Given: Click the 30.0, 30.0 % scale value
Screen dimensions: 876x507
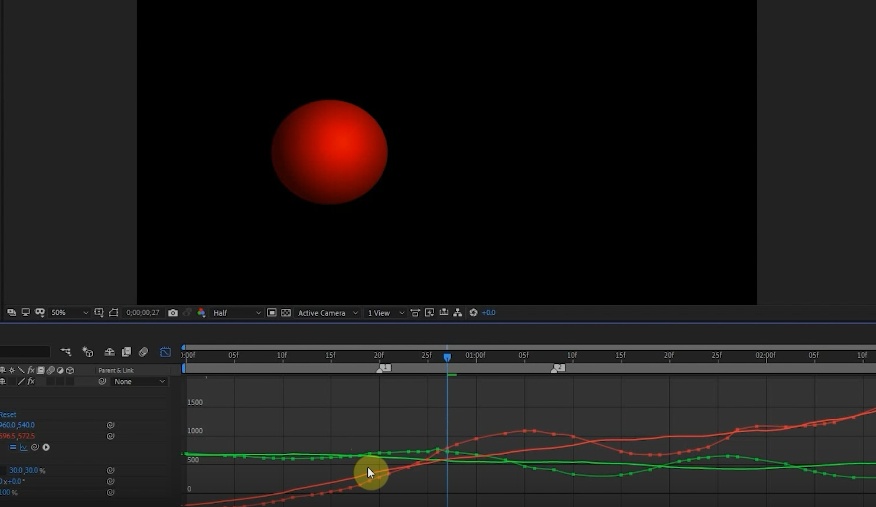Looking at the screenshot, I should 27,470.
